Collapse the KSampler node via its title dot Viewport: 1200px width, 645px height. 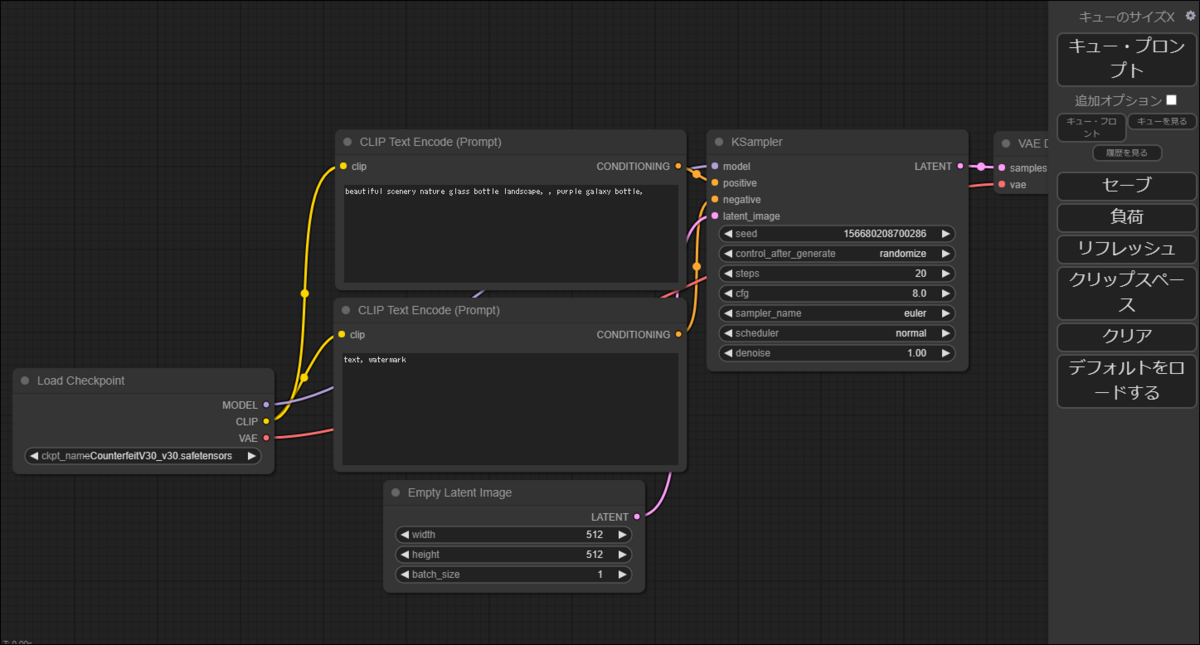point(719,142)
